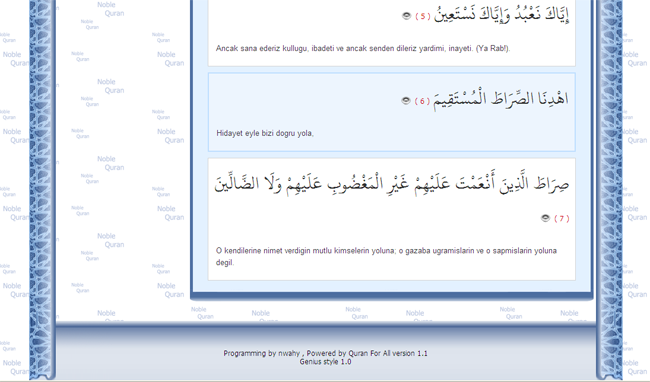Click the eye icon next to verse 6

pos(406,101)
